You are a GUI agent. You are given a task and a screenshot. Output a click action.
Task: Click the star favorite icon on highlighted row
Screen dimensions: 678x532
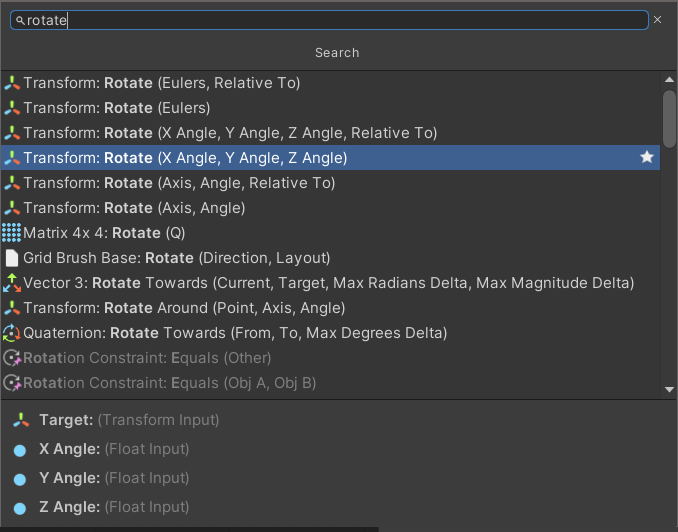coord(647,157)
